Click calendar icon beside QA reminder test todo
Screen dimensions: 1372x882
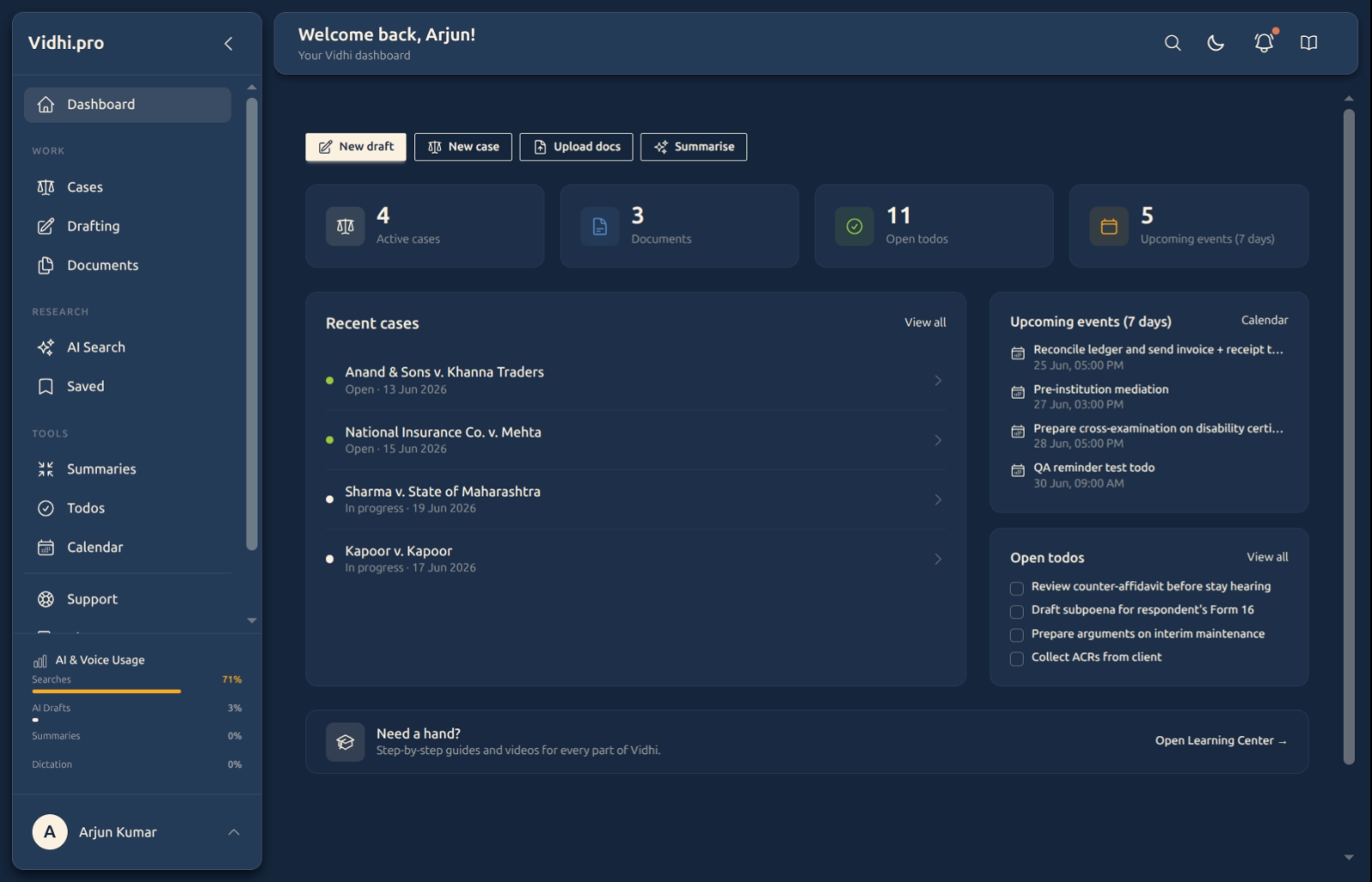click(1018, 471)
